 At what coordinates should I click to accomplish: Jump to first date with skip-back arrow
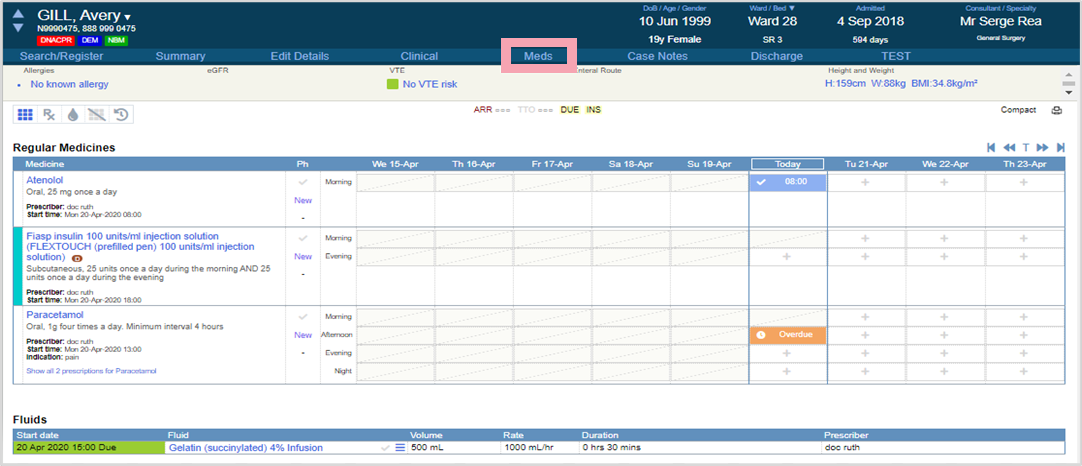991,147
